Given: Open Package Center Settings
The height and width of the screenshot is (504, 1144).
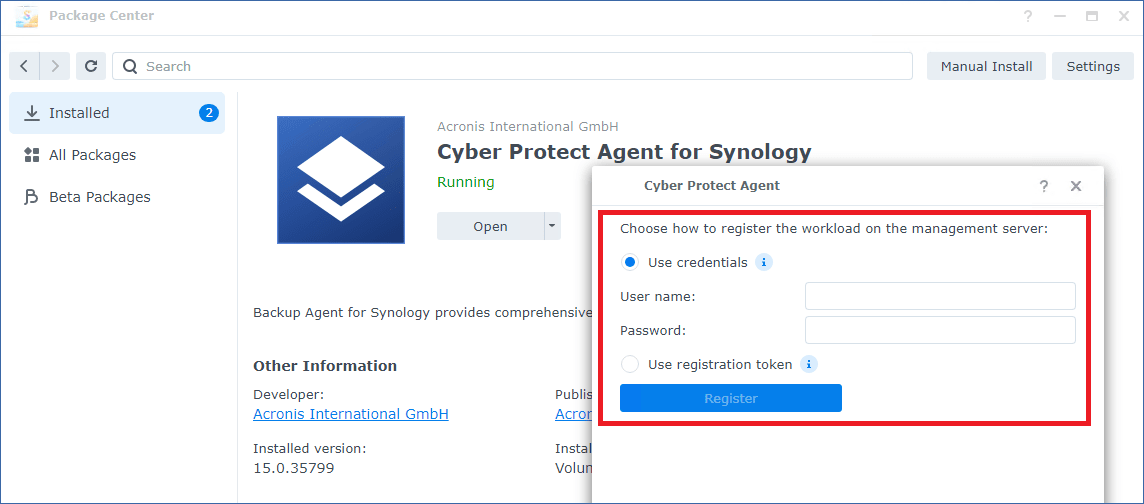Looking at the screenshot, I should click(x=1093, y=66).
